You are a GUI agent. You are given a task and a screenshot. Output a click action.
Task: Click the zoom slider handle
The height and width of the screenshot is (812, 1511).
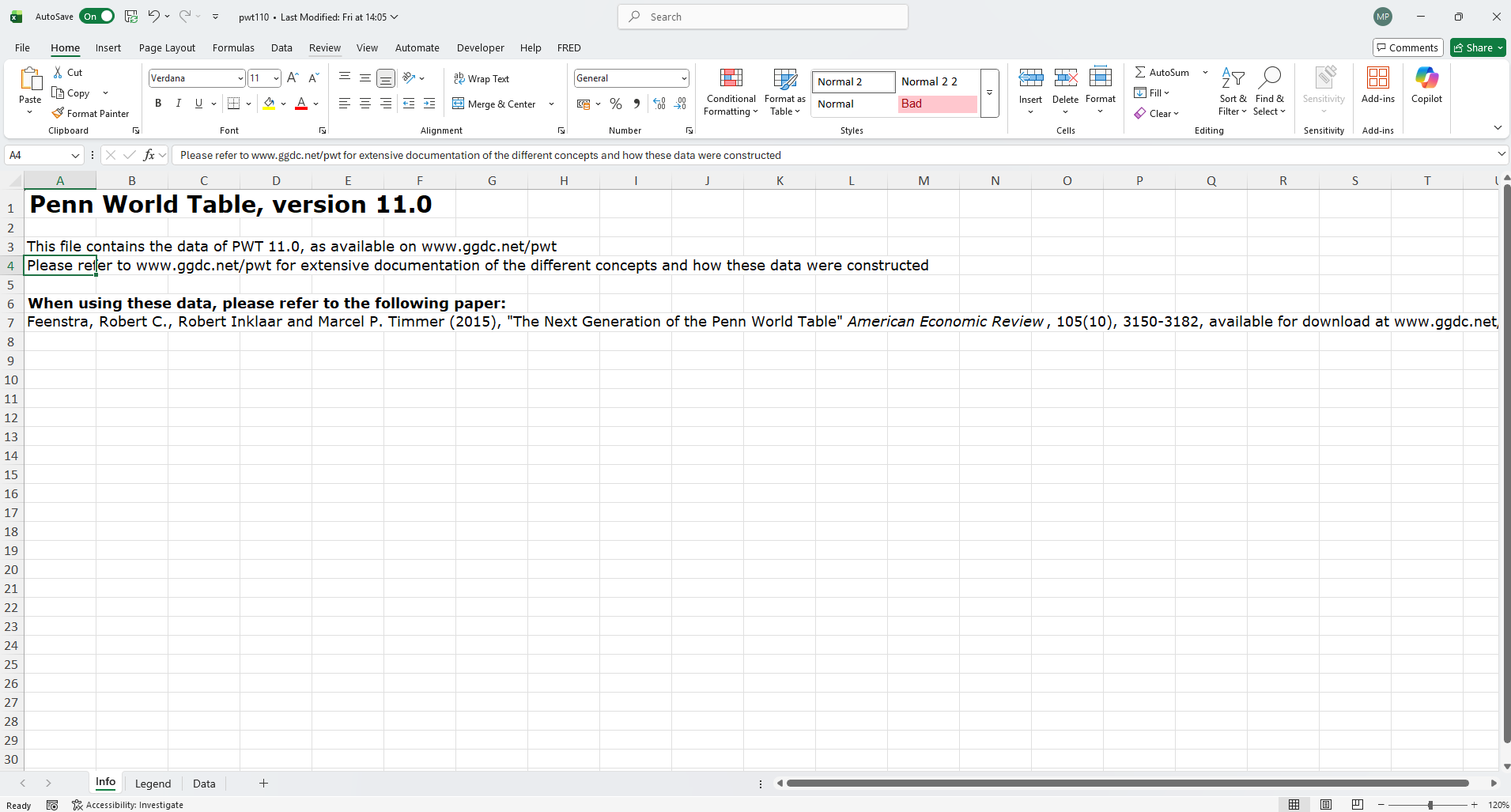click(1430, 805)
